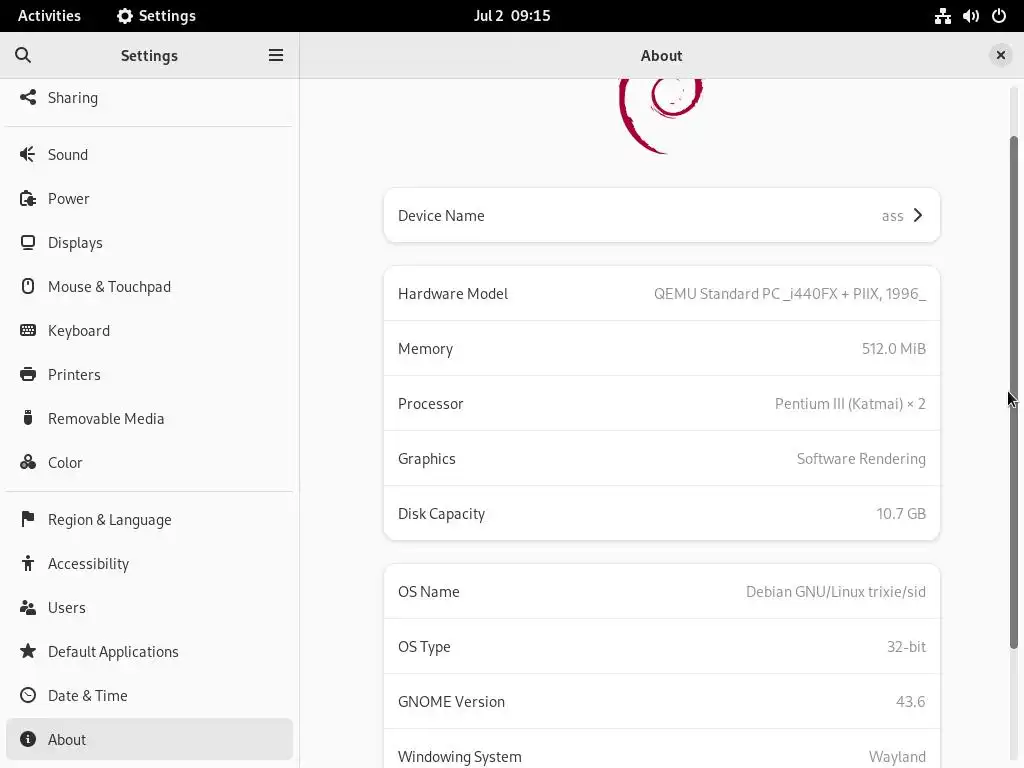Click the Default Applications star icon
Screen dimensions: 1024x768
[27, 651]
